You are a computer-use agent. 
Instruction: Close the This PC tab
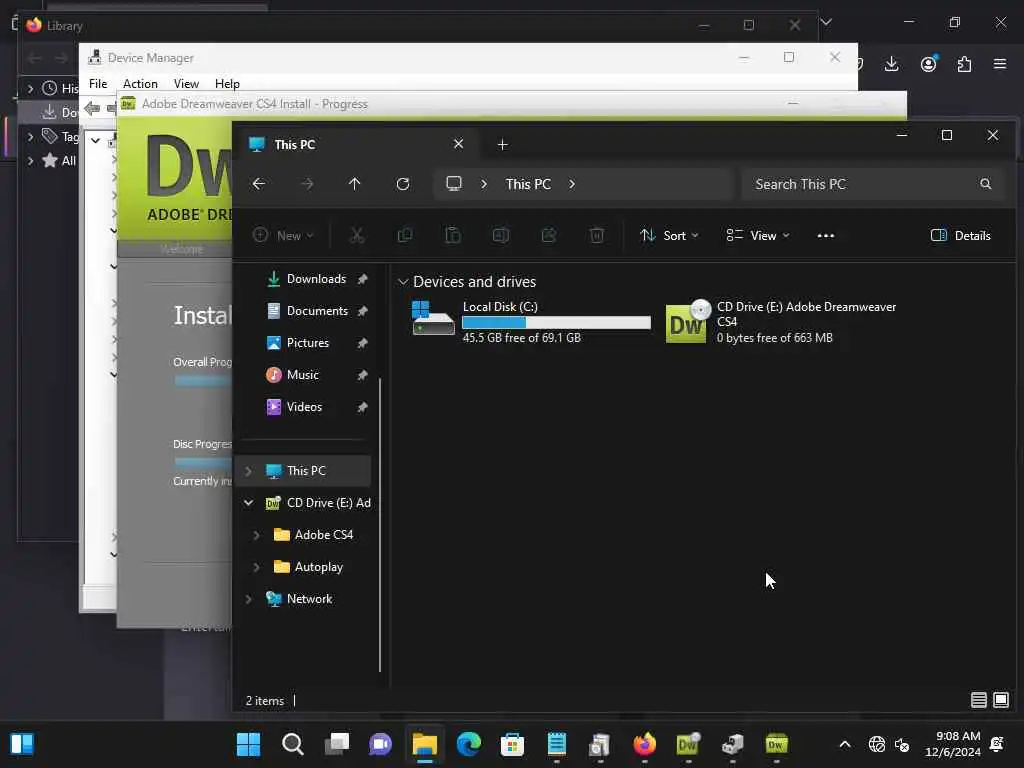click(x=458, y=144)
